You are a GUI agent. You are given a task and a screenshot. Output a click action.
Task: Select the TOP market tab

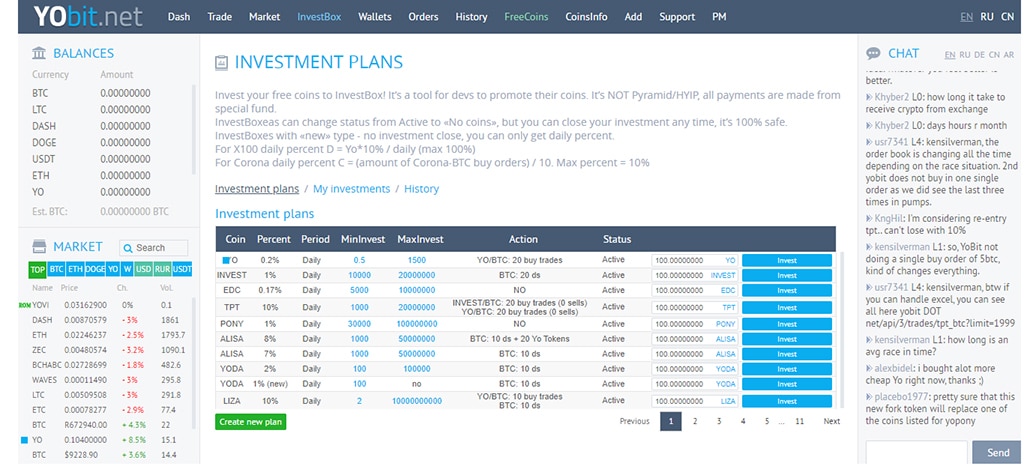(x=38, y=269)
